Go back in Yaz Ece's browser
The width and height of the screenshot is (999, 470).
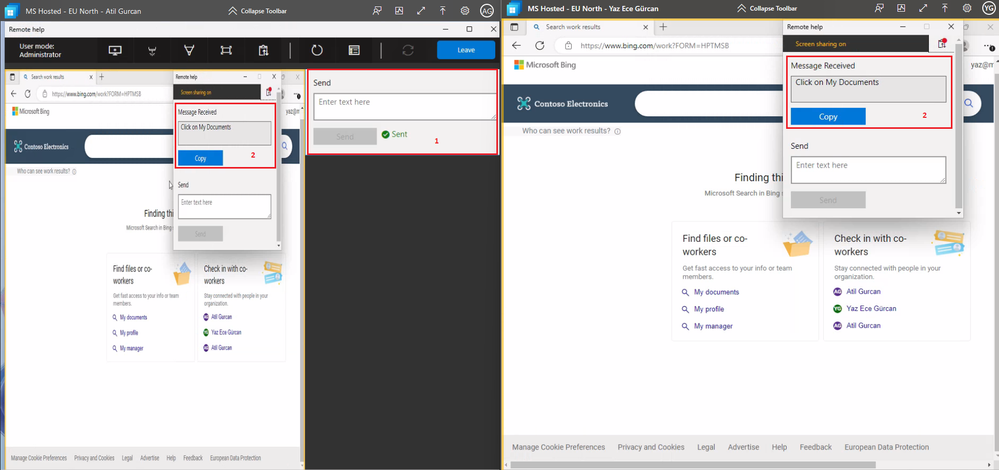pos(517,46)
